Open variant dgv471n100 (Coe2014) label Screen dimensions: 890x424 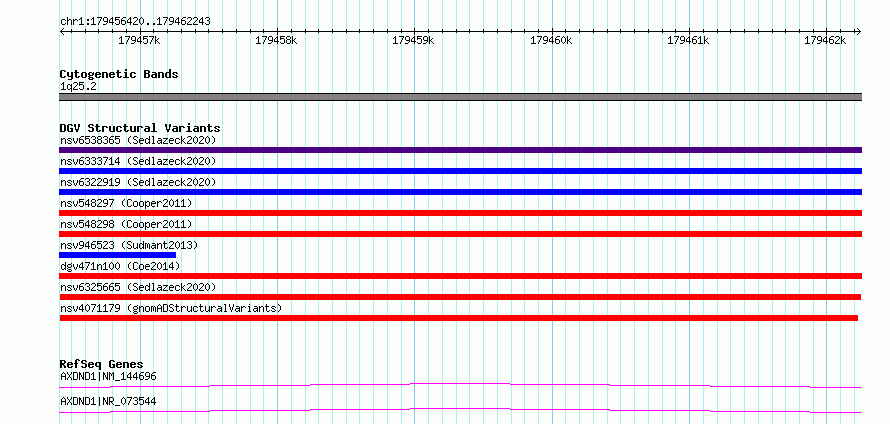tap(120, 266)
